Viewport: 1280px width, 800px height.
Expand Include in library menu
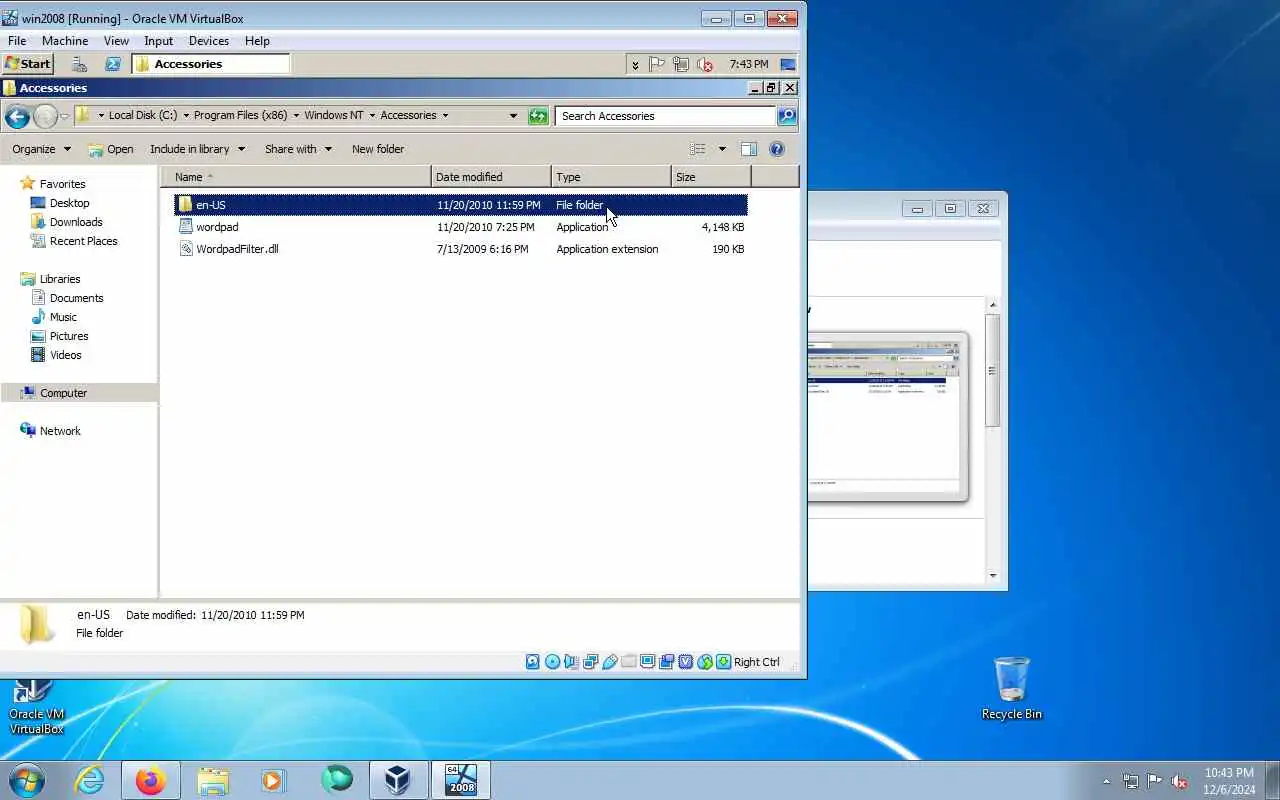[197, 149]
